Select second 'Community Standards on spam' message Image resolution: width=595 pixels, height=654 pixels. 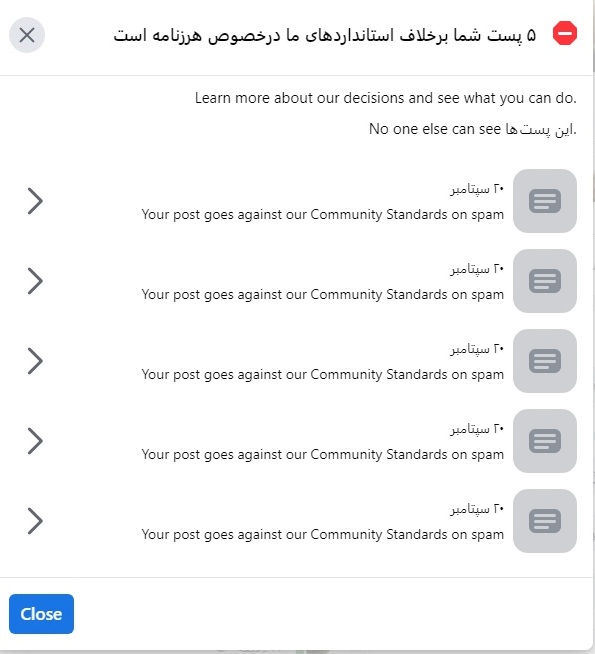(x=322, y=294)
